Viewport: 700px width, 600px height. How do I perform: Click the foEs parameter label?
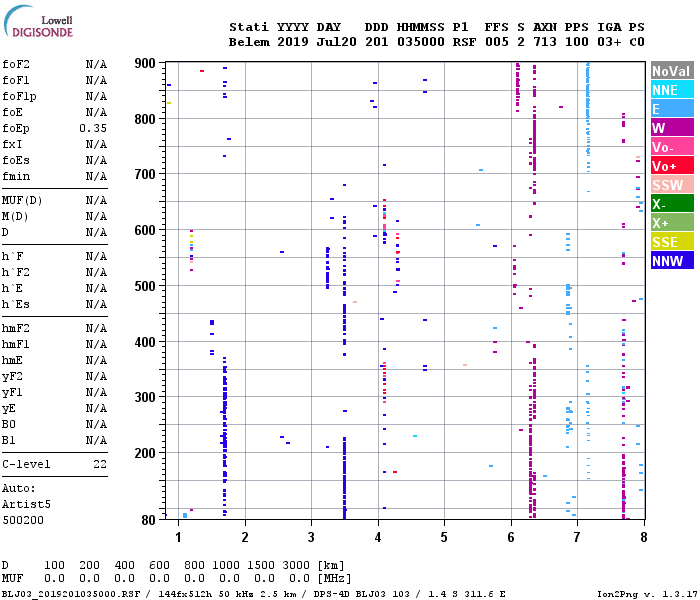point(16,160)
